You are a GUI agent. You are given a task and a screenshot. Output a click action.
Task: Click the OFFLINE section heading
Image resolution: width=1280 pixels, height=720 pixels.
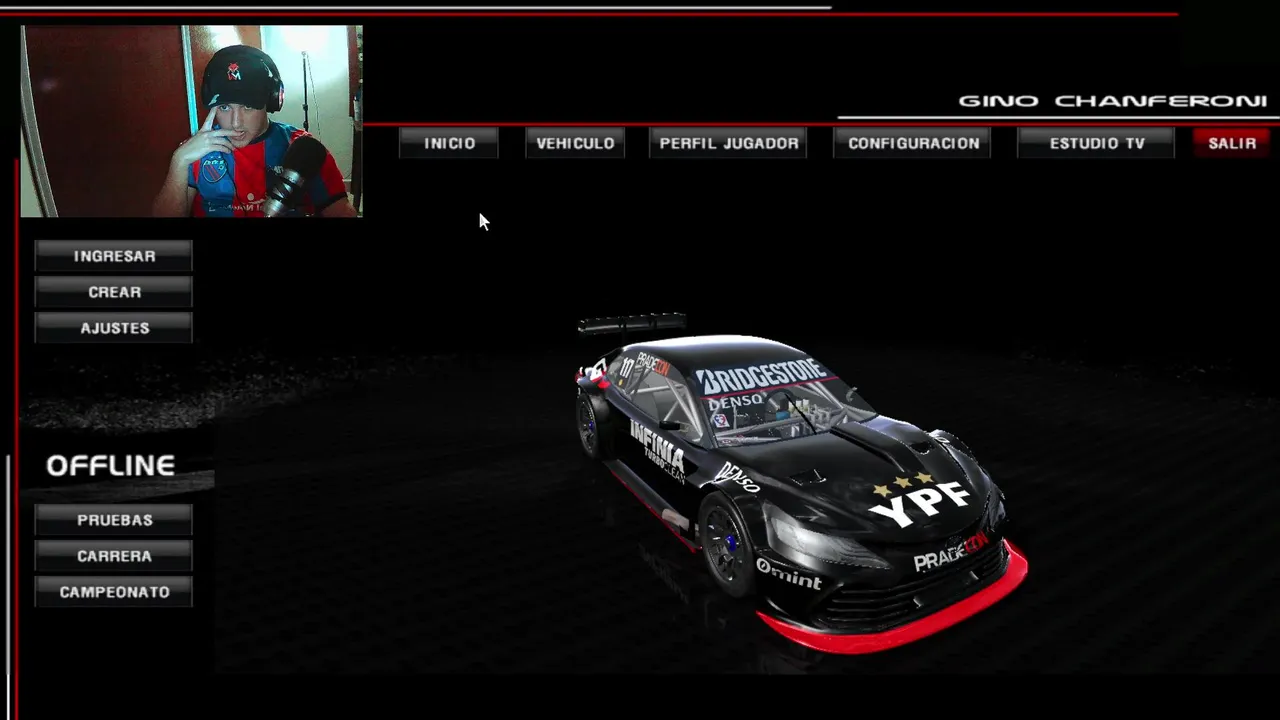pos(111,465)
